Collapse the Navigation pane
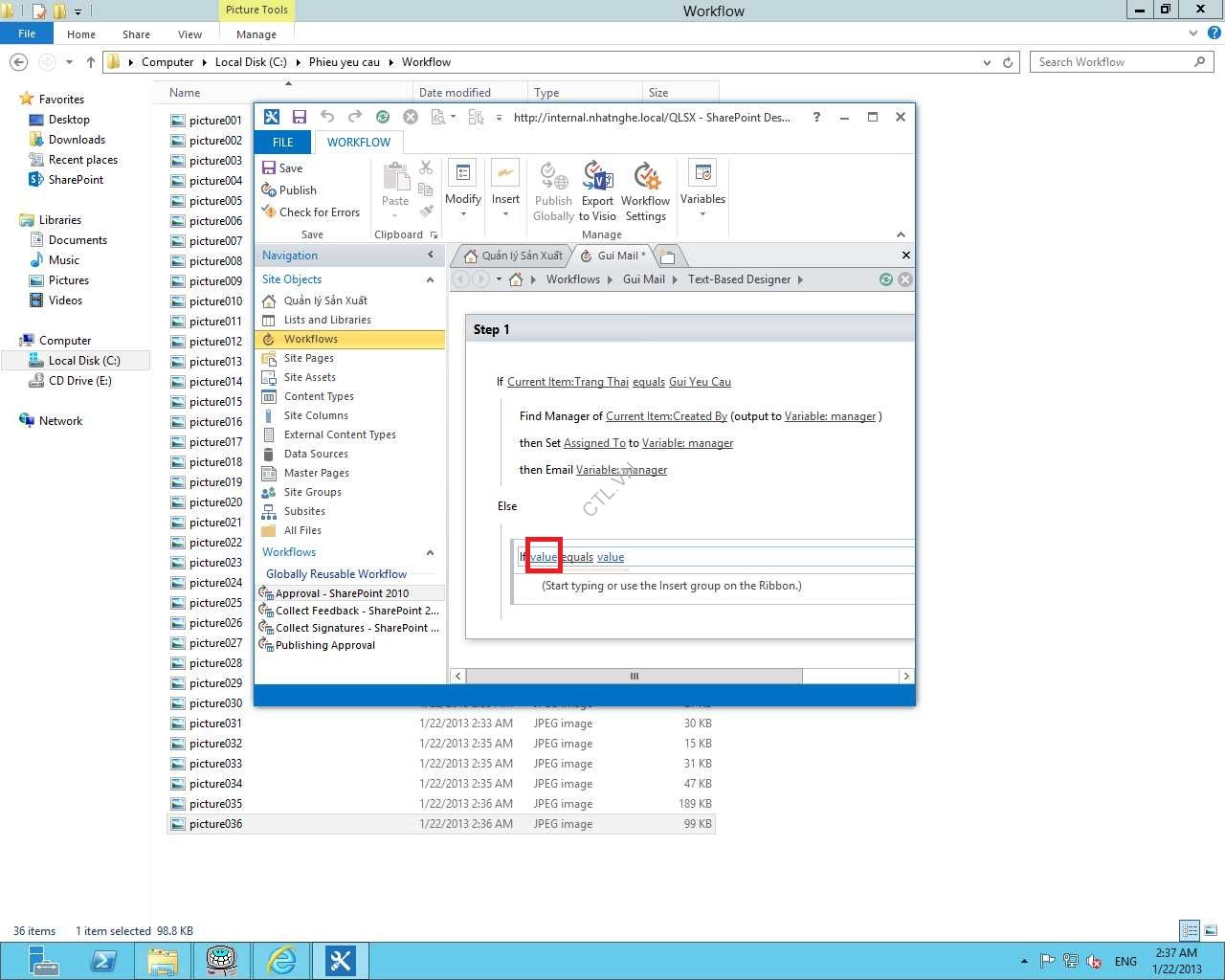Image resolution: width=1225 pixels, height=980 pixels. coord(430,256)
